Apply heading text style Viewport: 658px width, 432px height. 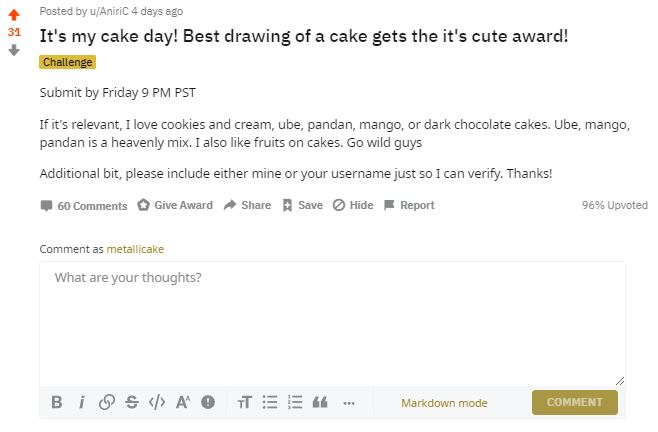(245, 402)
